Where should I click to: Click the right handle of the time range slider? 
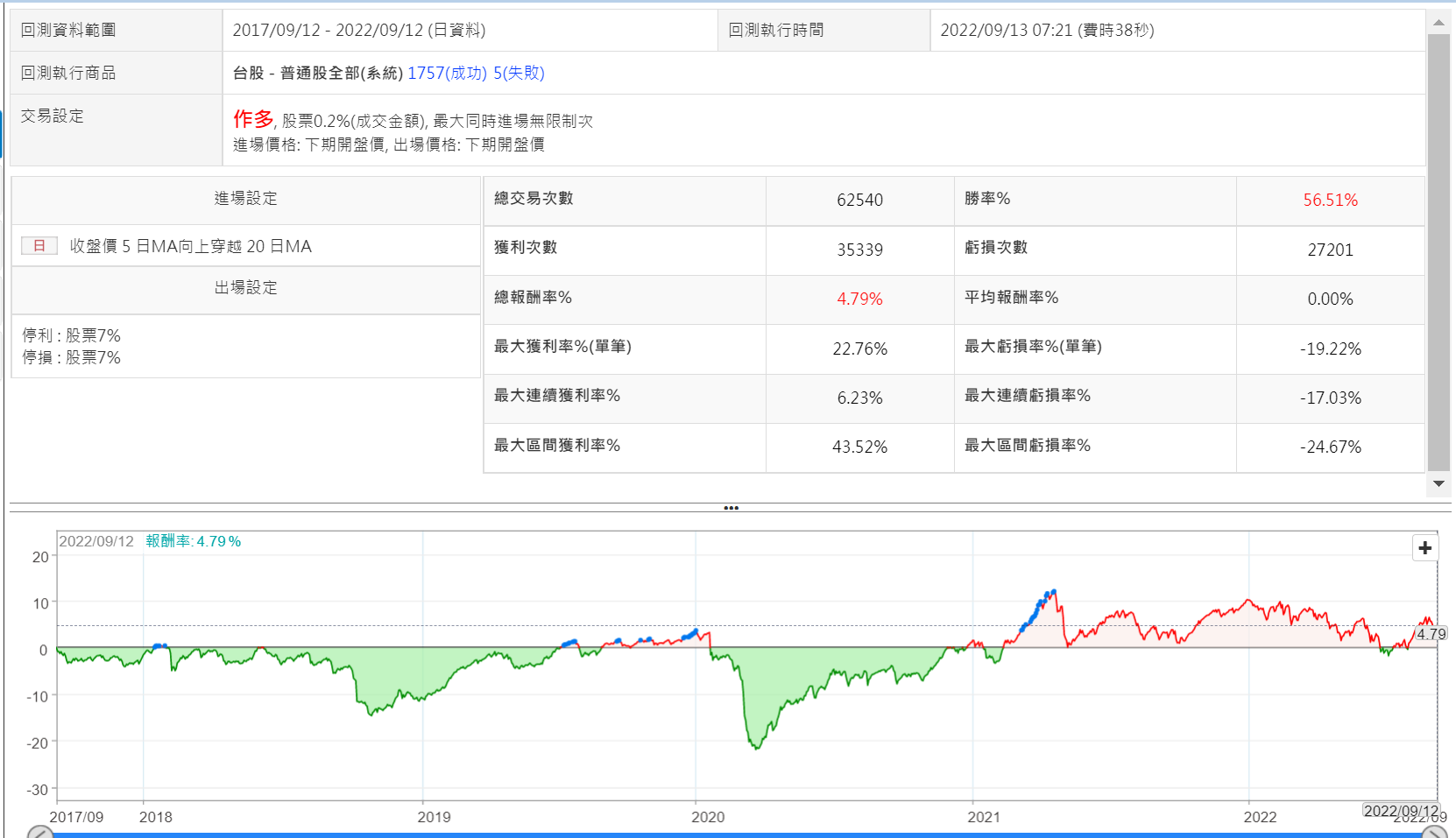tap(1433, 833)
